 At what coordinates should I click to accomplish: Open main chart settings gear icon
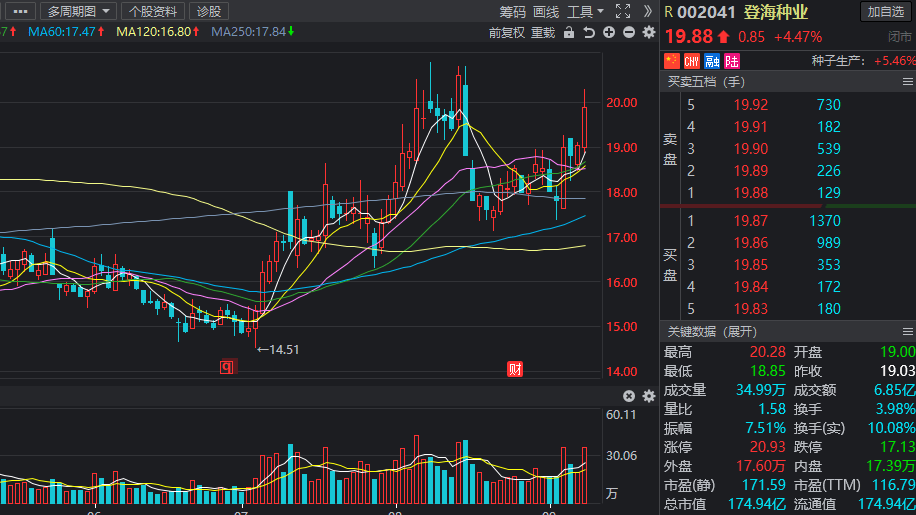(648, 32)
